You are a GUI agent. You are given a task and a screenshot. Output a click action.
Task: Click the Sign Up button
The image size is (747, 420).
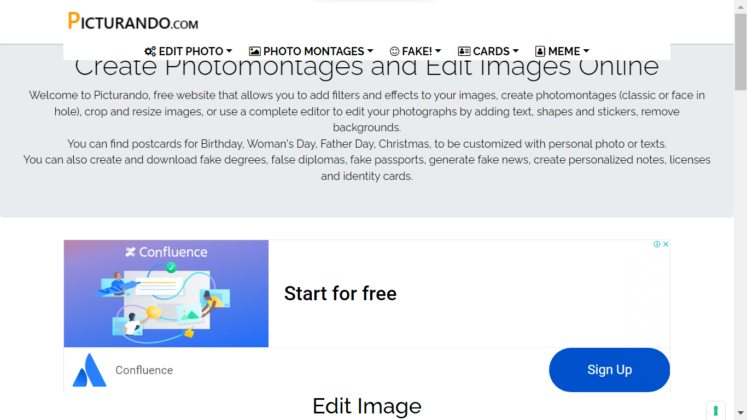(x=609, y=370)
